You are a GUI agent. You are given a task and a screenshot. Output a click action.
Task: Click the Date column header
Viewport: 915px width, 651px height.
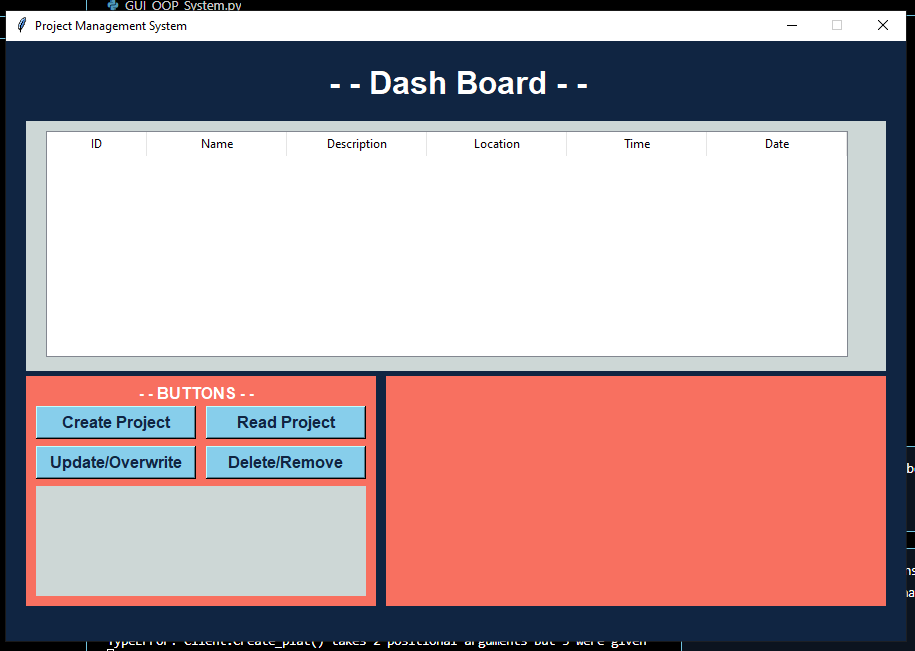[x=777, y=144]
